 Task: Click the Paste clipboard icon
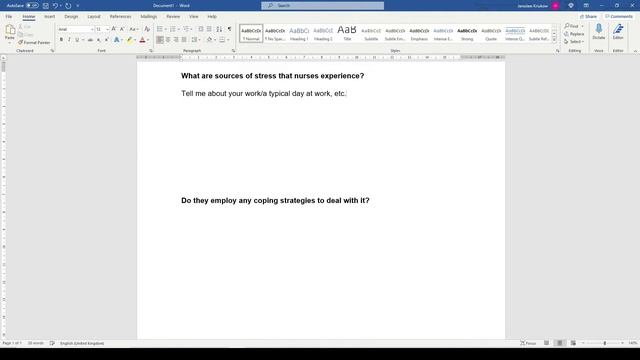(10, 29)
